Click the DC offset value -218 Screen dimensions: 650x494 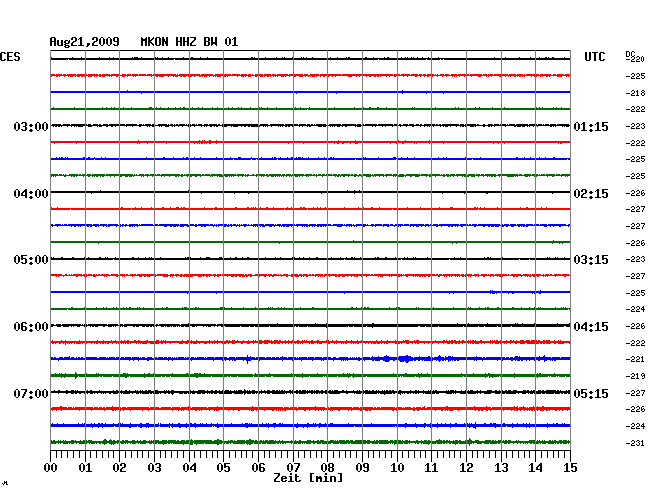tap(635, 93)
